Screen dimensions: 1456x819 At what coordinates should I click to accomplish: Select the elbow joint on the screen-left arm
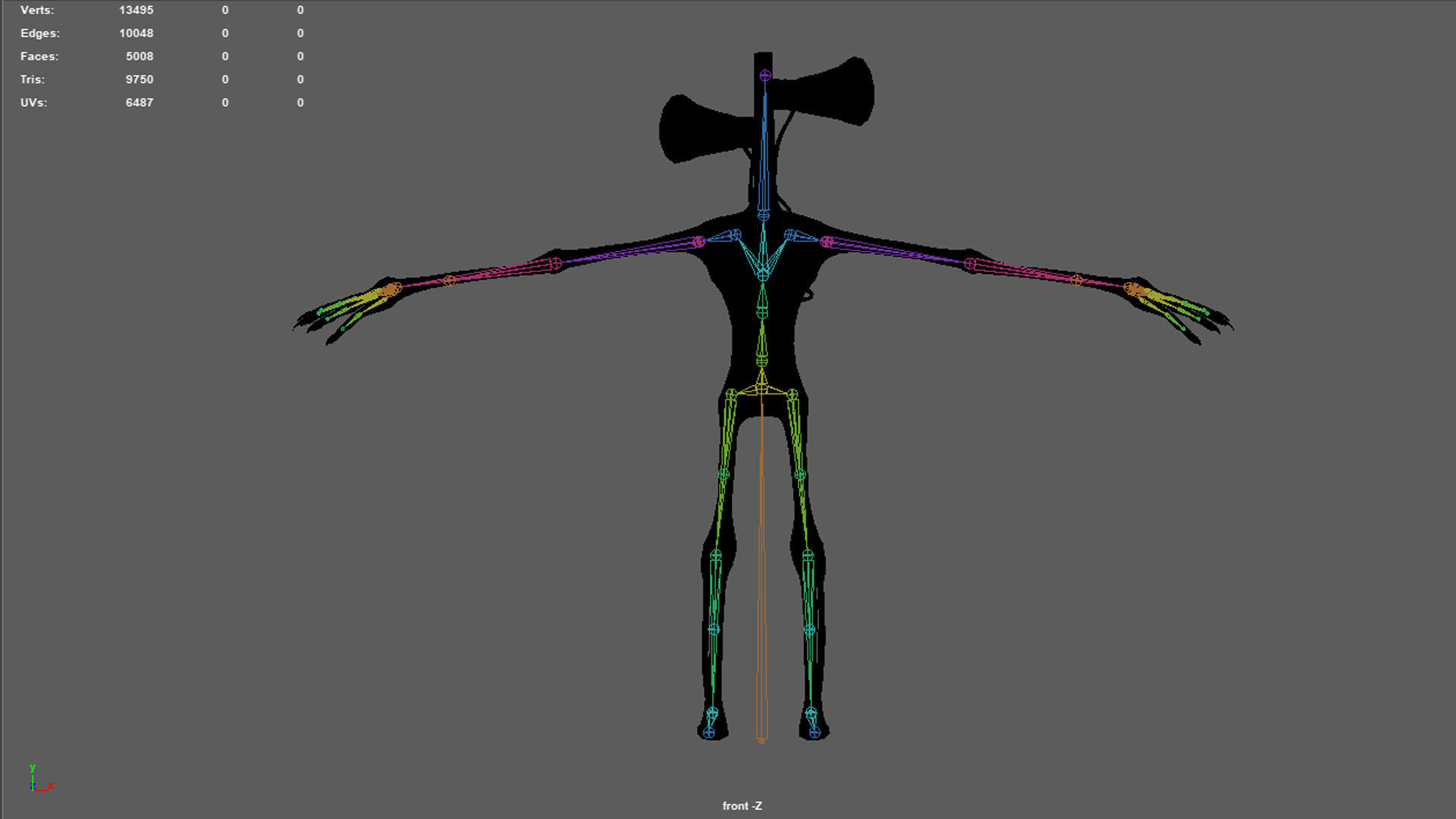556,263
